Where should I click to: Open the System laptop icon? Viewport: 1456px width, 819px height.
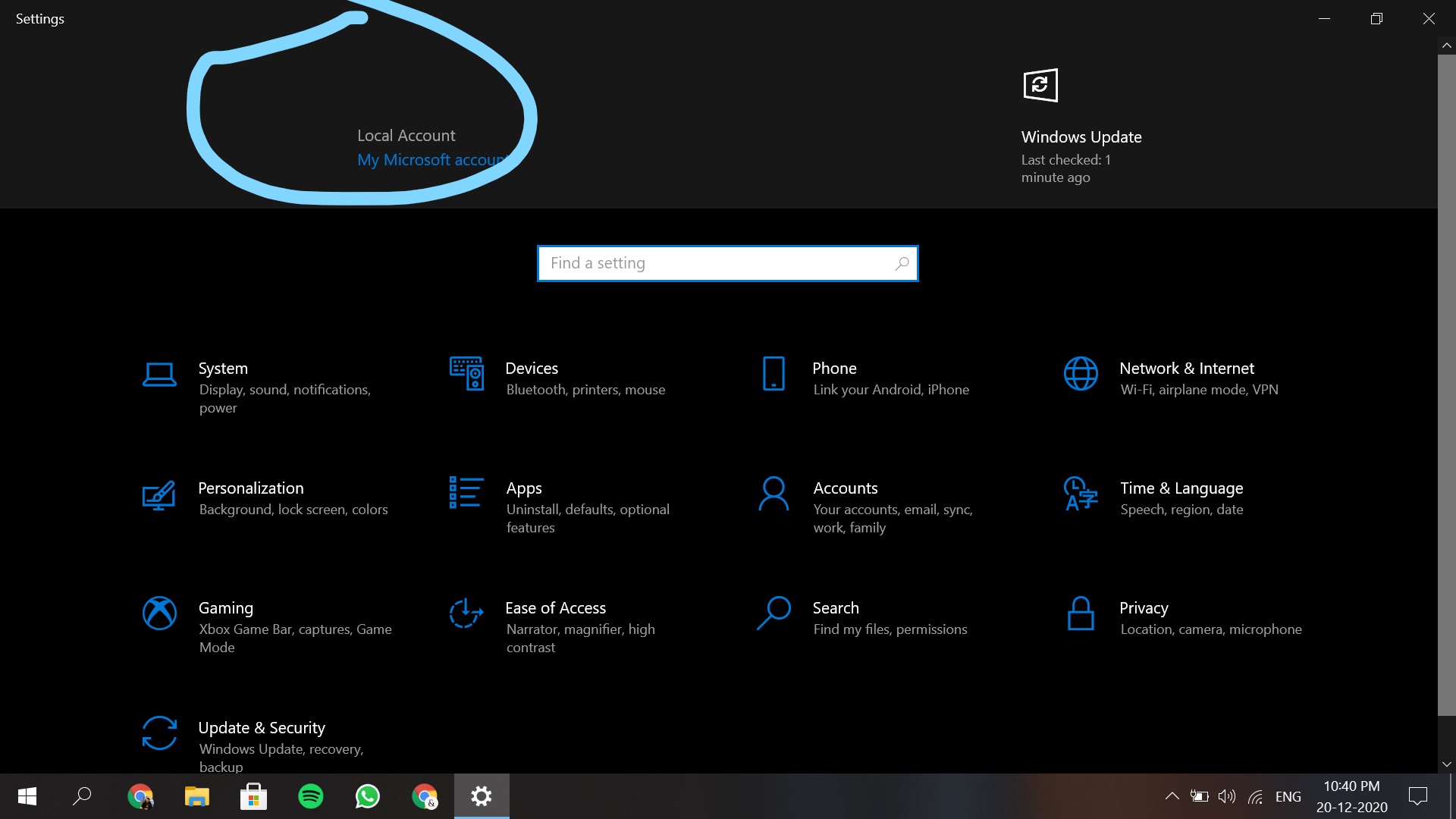[x=159, y=375]
